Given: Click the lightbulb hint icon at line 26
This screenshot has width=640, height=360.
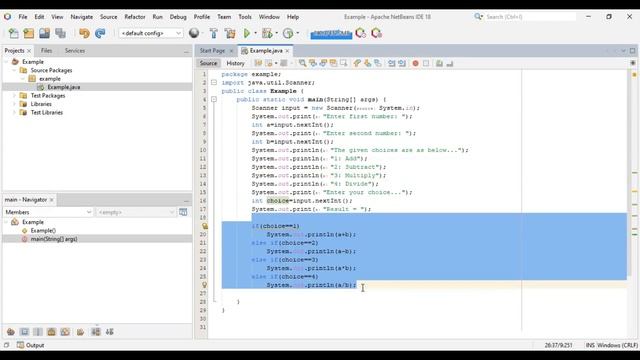Looking at the screenshot, I should pyautogui.click(x=204, y=285).
